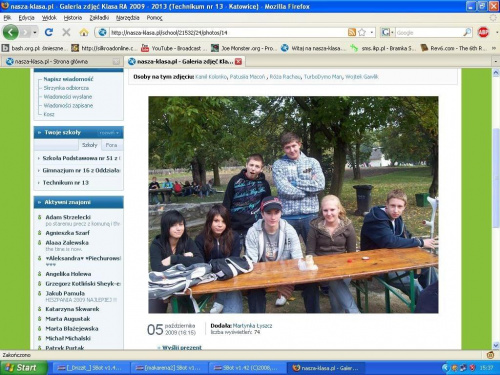Viewport: 500px width, 375px height.
Task: Bookmark this page with the star icon
Action: 362,32
